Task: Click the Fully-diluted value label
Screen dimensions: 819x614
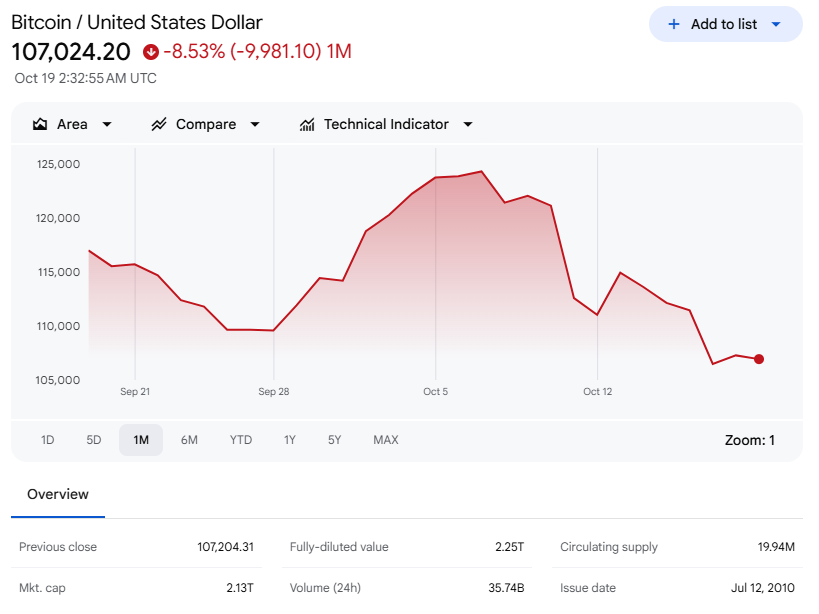Action: point(339,547)
